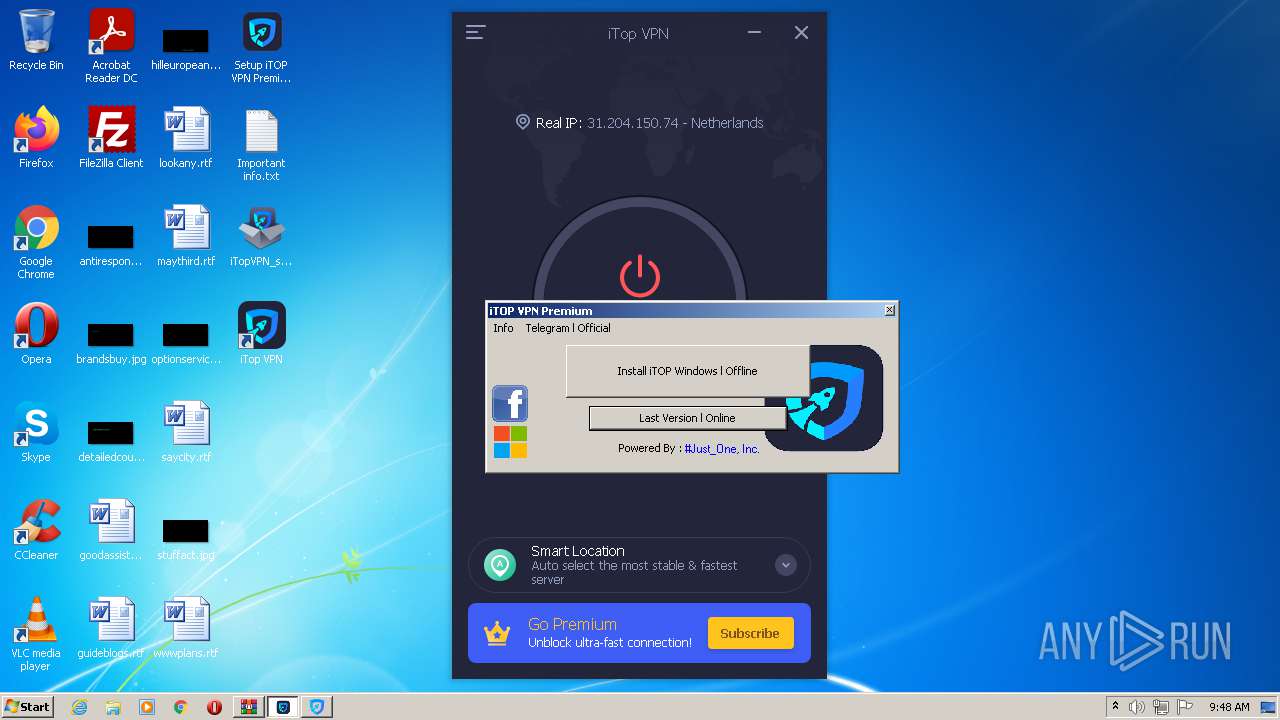This screenshot has width=1280, height=720.
Task: Click the Subscribe button
Action: (x=750, y=633)
